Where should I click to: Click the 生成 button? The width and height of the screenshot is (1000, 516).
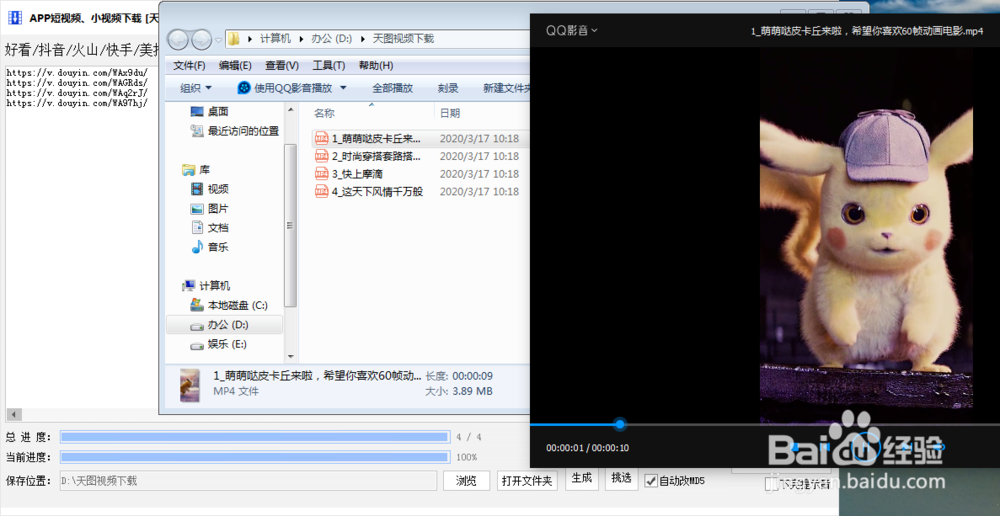[582, 478]
